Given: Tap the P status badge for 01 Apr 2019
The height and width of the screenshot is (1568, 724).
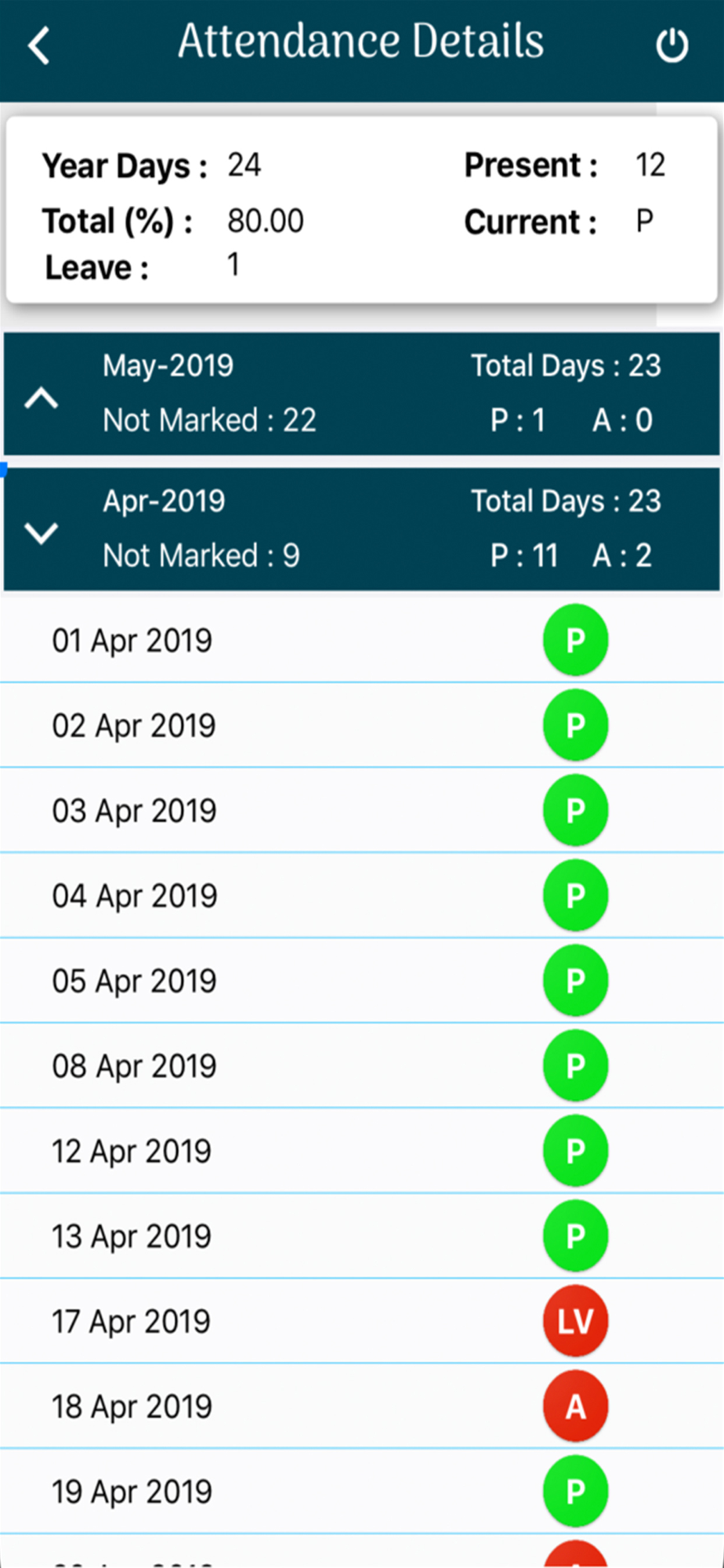Looking at the screenshot, I should [575, 640].
